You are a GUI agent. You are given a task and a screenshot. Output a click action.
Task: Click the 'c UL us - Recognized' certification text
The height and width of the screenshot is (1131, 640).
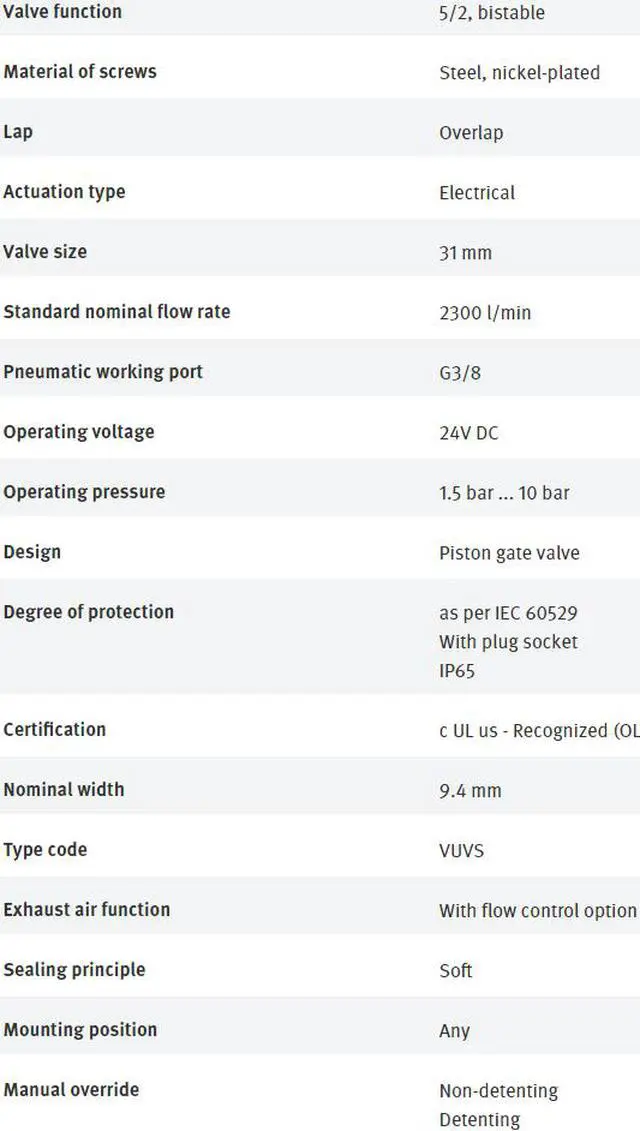coord(539,731)
